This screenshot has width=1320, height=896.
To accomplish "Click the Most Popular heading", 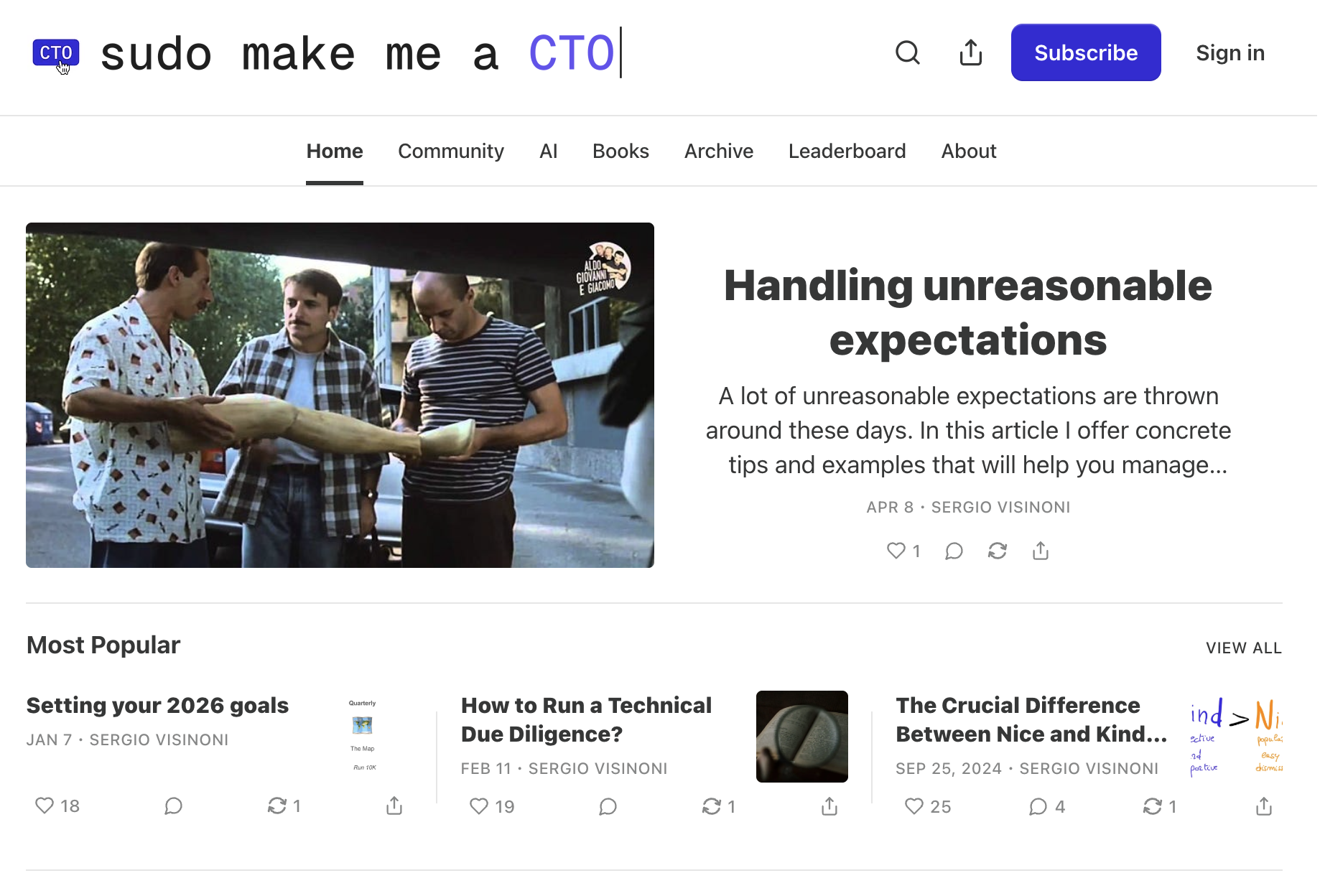I will [103, 645].
